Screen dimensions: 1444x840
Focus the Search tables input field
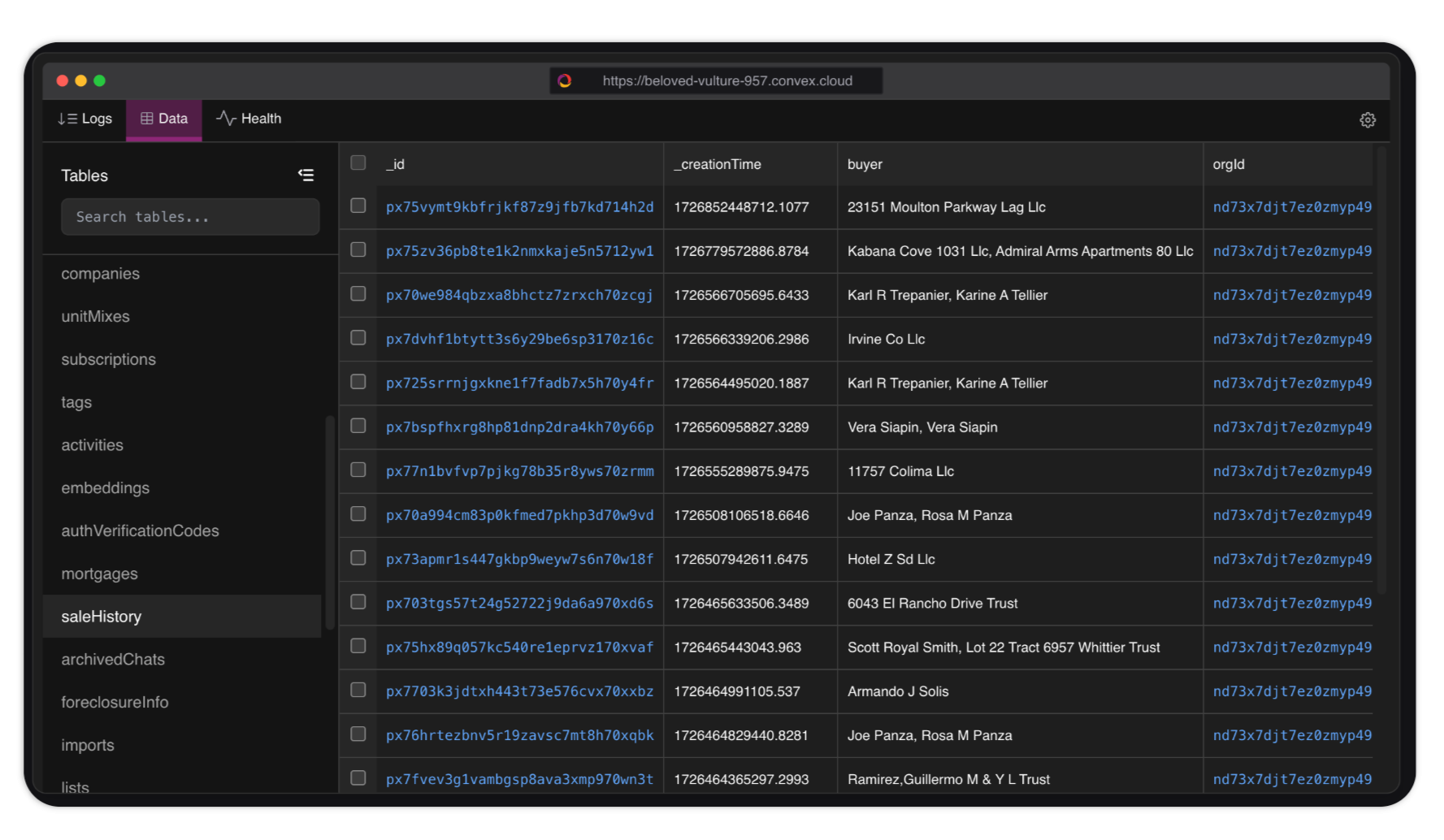[x=190, y=217]
